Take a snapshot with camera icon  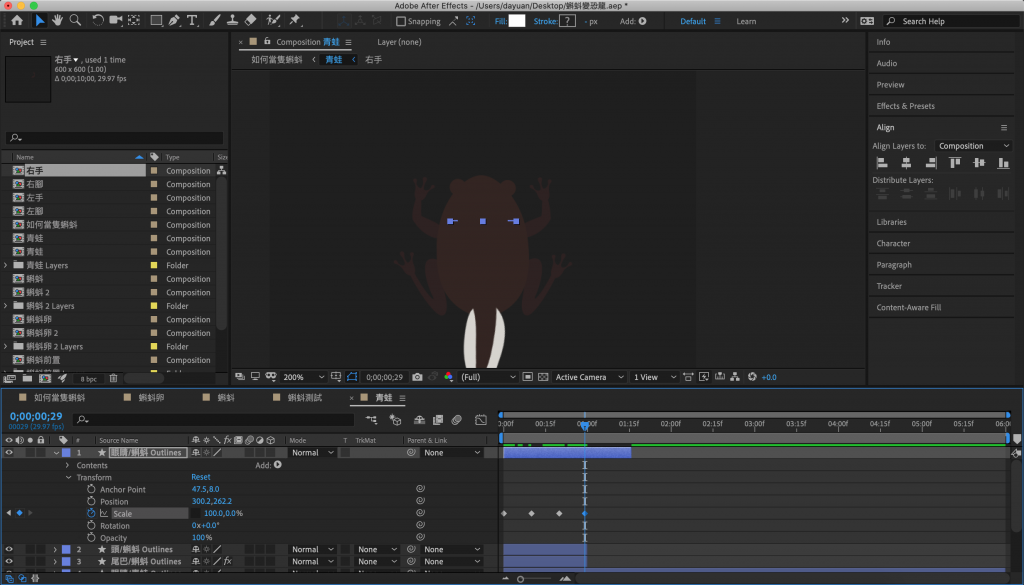point(417,377)
